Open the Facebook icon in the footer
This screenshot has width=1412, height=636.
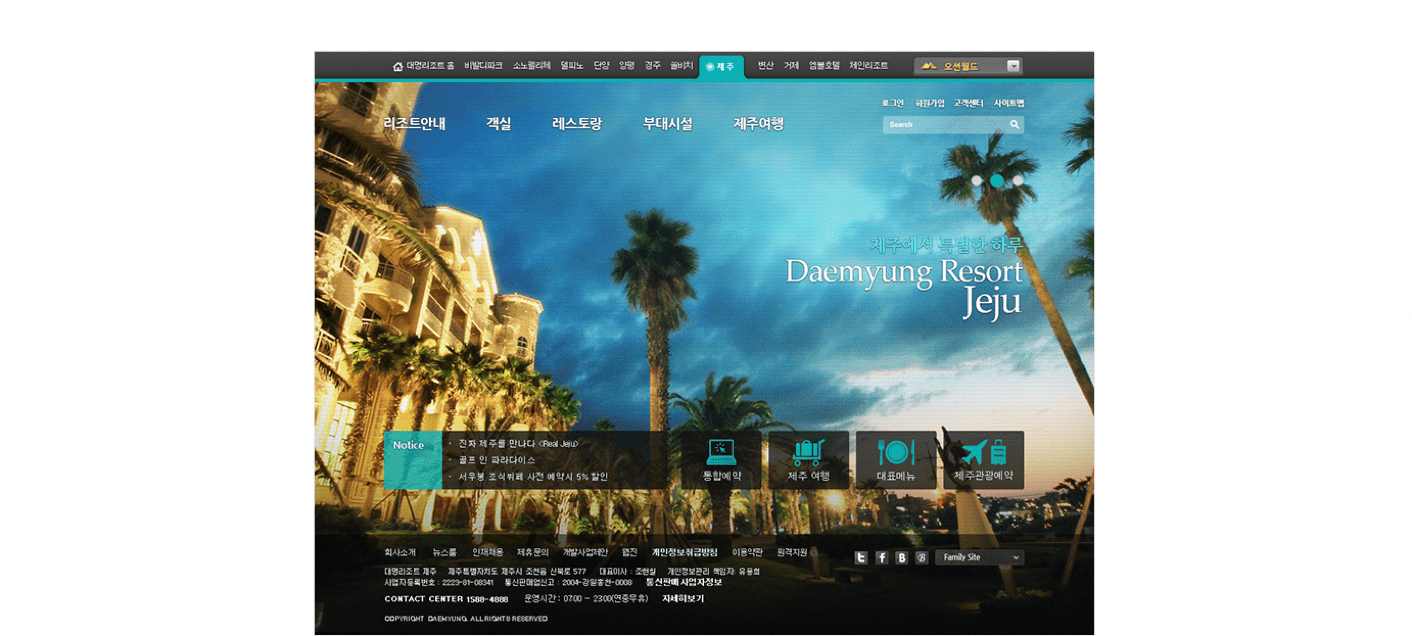(881, 558)
